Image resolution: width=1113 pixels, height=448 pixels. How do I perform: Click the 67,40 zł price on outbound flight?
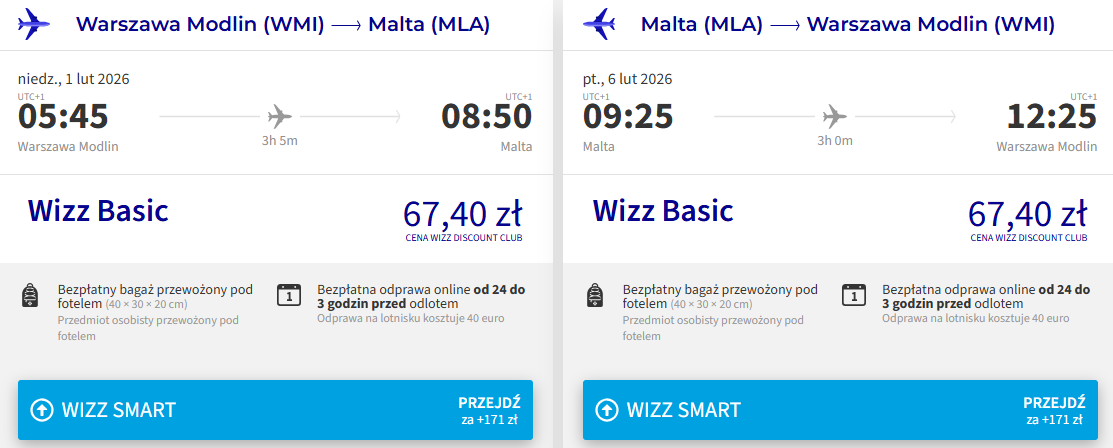point(462,214)
